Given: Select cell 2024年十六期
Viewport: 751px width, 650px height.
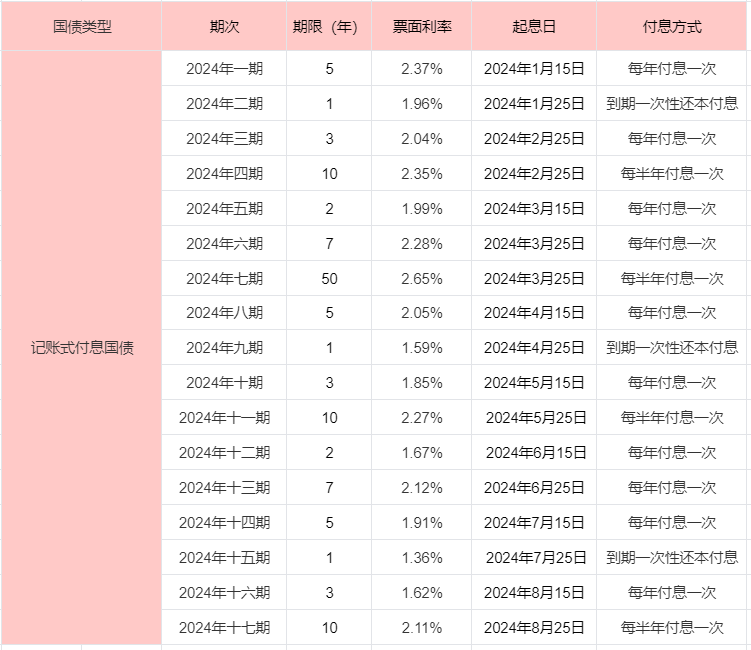Looking at the screenshot, I should pos(224,592).
